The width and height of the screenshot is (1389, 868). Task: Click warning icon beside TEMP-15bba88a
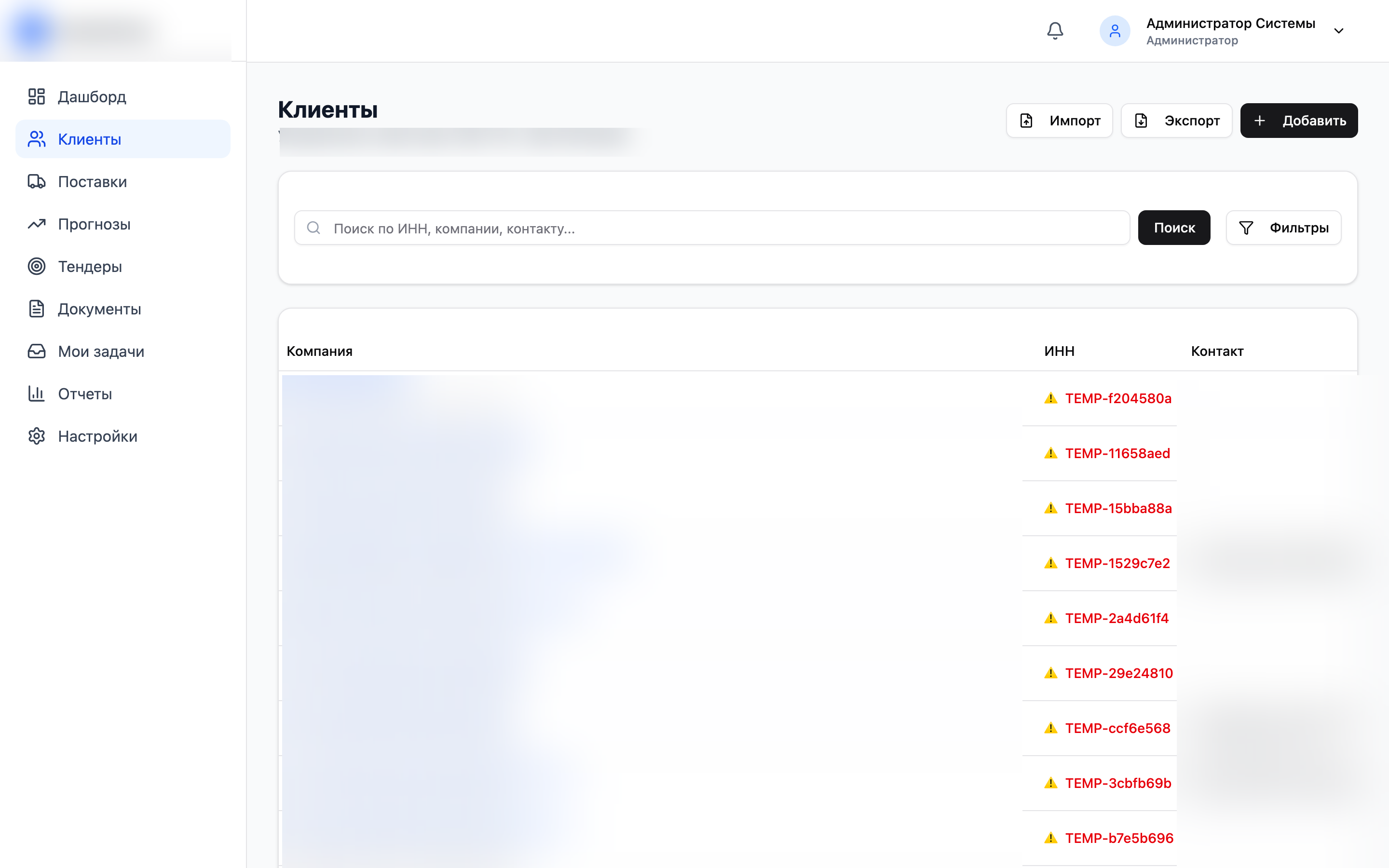click(1050, 509)
